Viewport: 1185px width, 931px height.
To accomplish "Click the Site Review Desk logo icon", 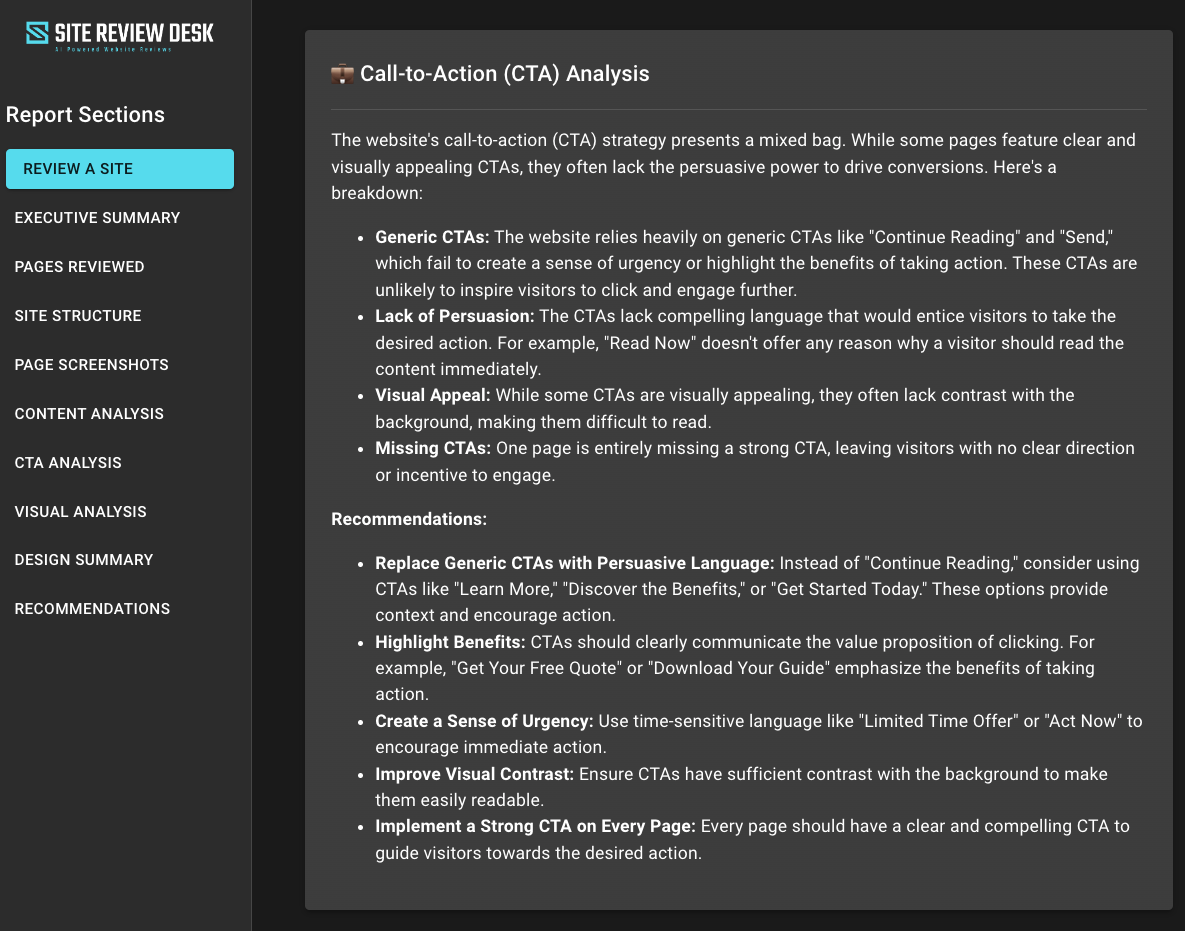I will pyautogui.click(x=38, y=33).
